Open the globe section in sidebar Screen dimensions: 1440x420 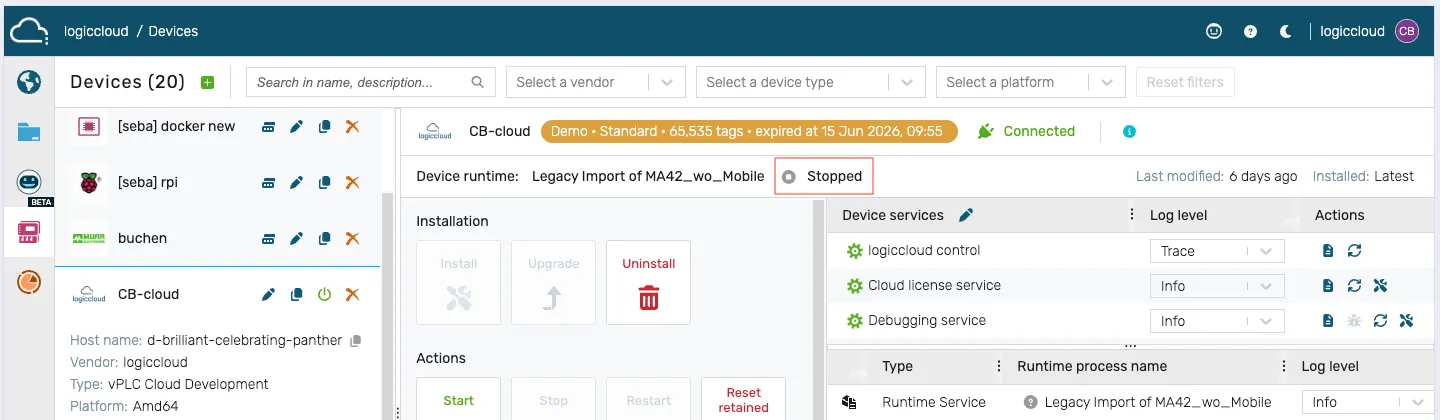(29, 82)
